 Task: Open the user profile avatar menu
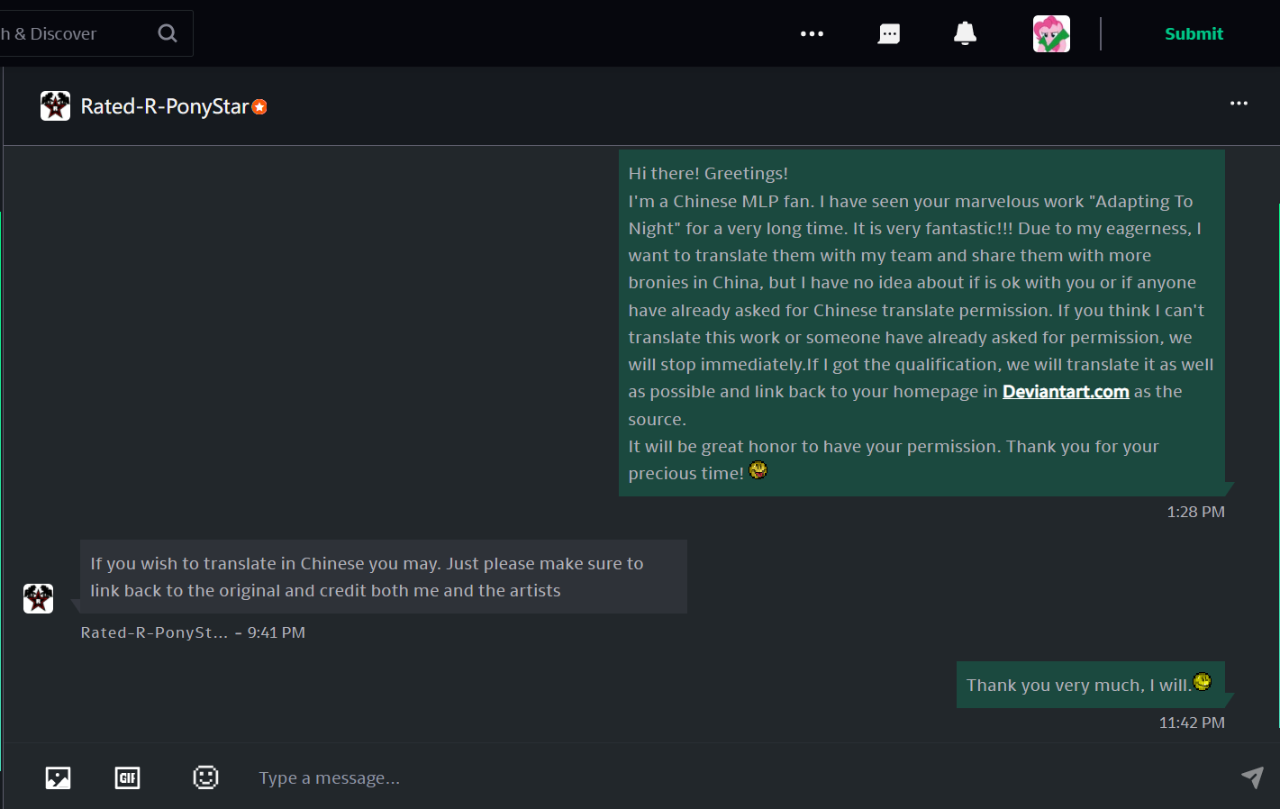[1051, 34]
